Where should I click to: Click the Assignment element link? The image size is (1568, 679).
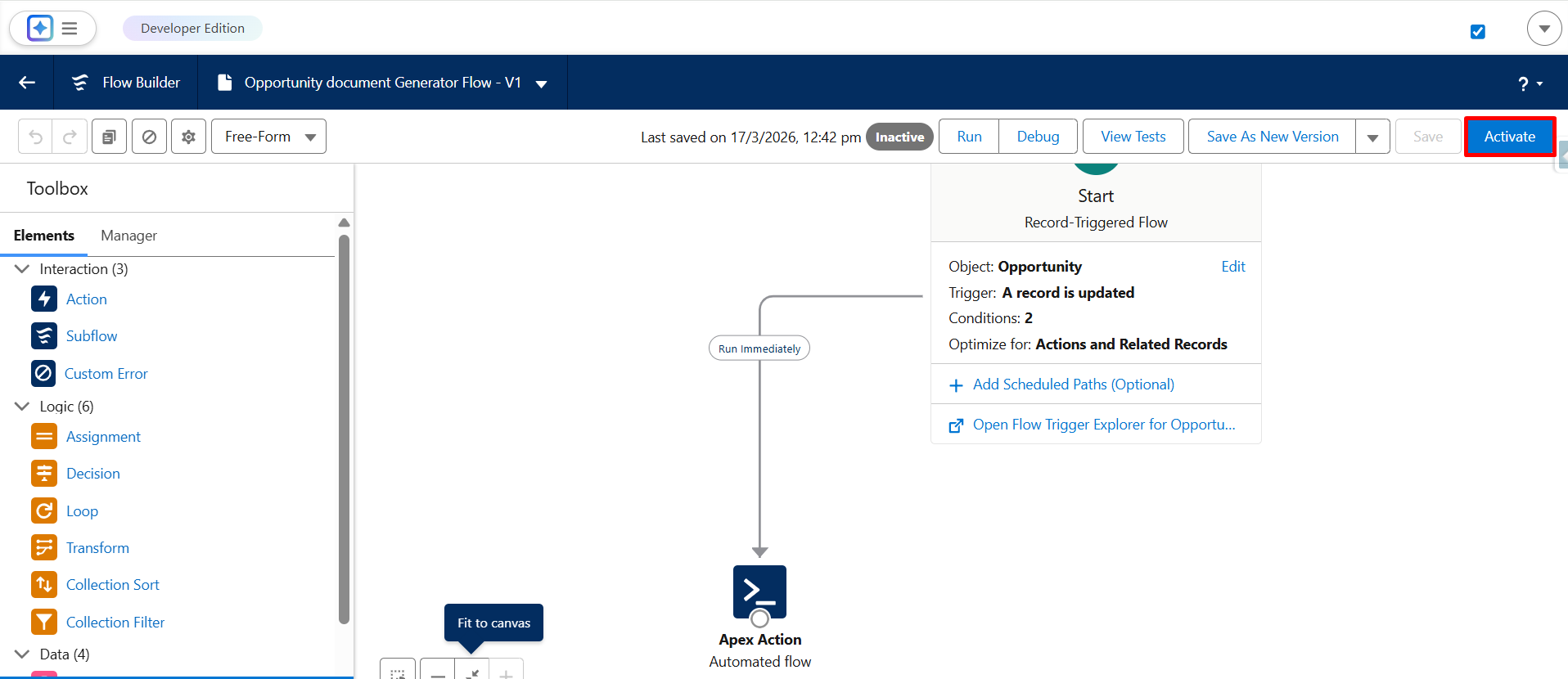pyautogui.click(x=103, y=437)
